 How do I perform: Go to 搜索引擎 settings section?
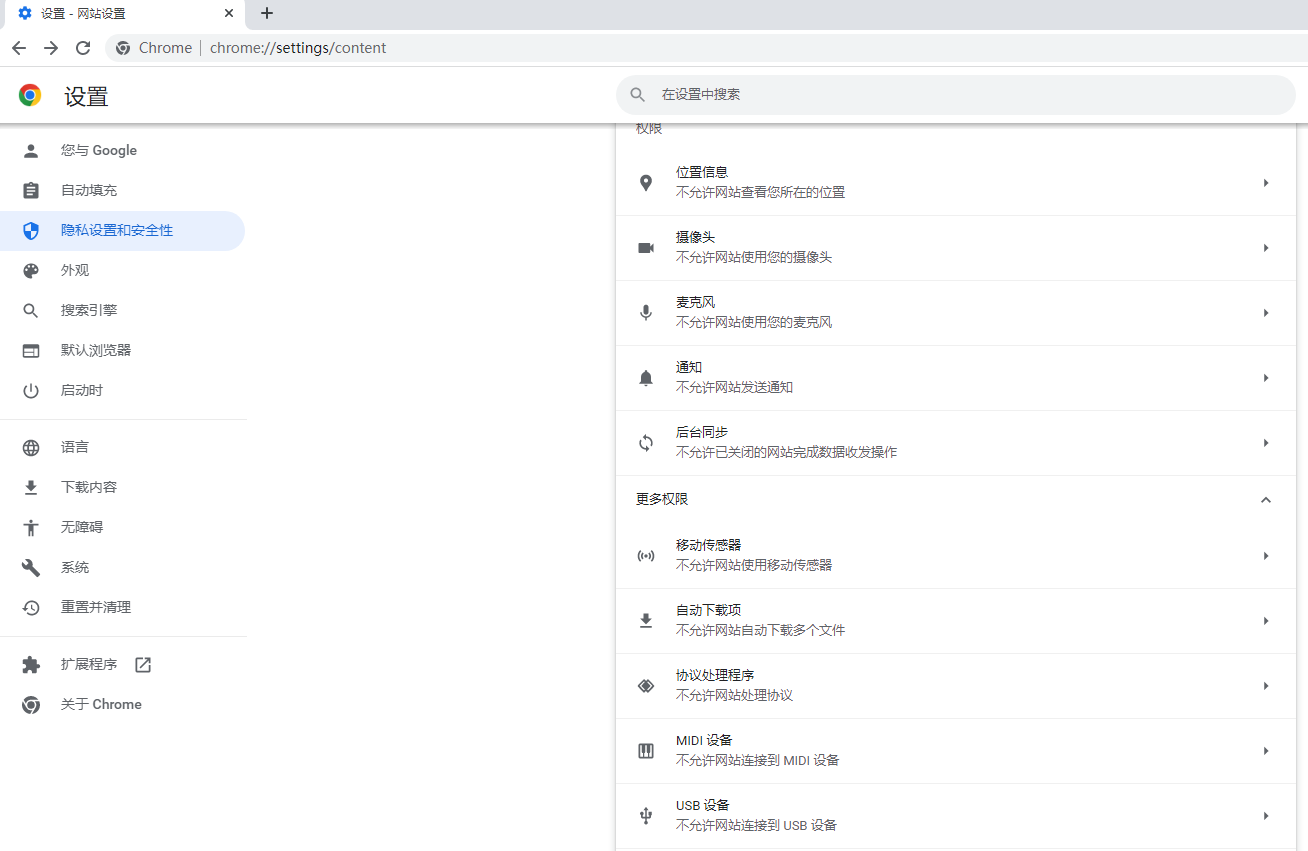(89, 311)
